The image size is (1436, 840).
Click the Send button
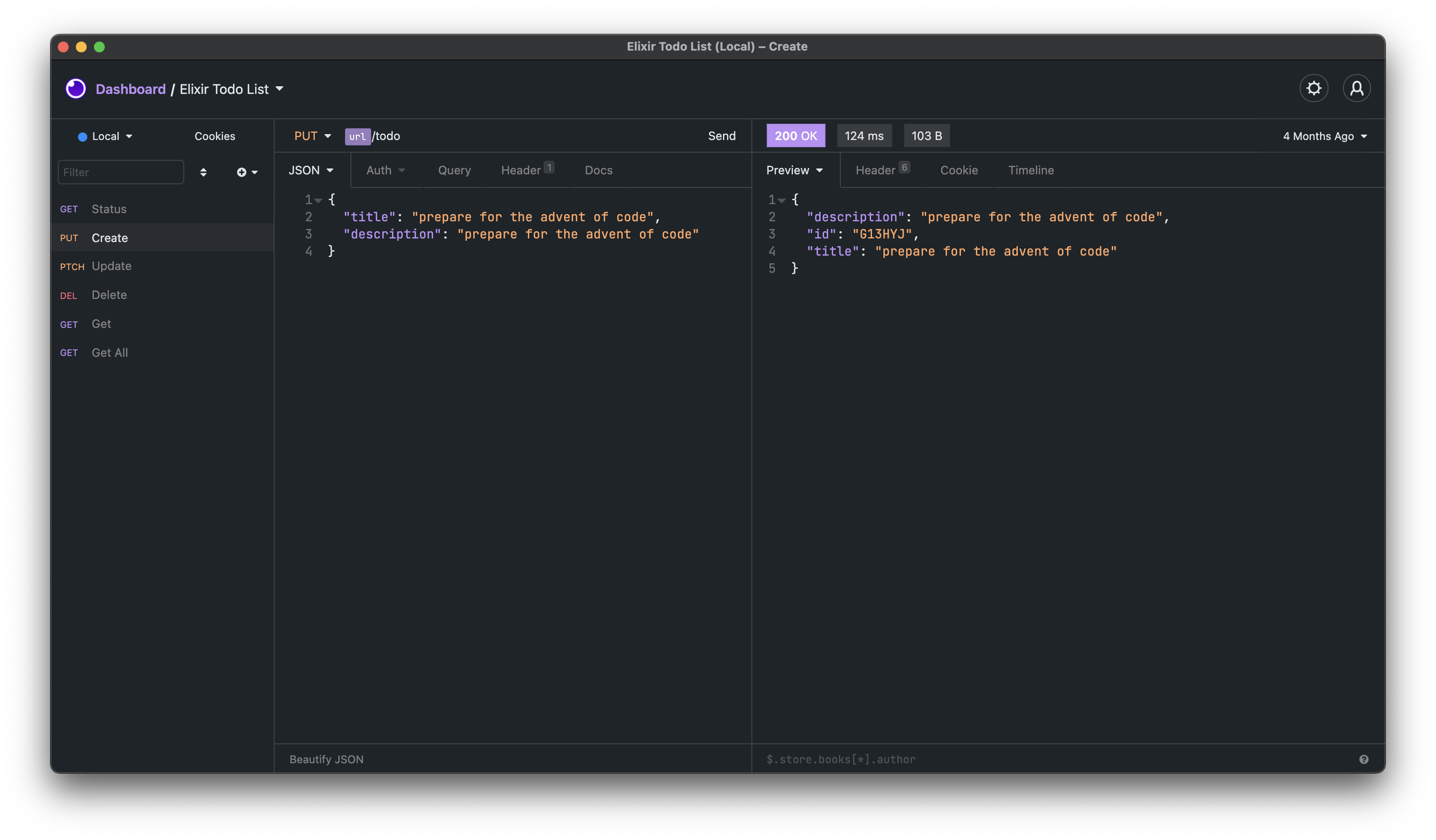click(x=722, y=136)
